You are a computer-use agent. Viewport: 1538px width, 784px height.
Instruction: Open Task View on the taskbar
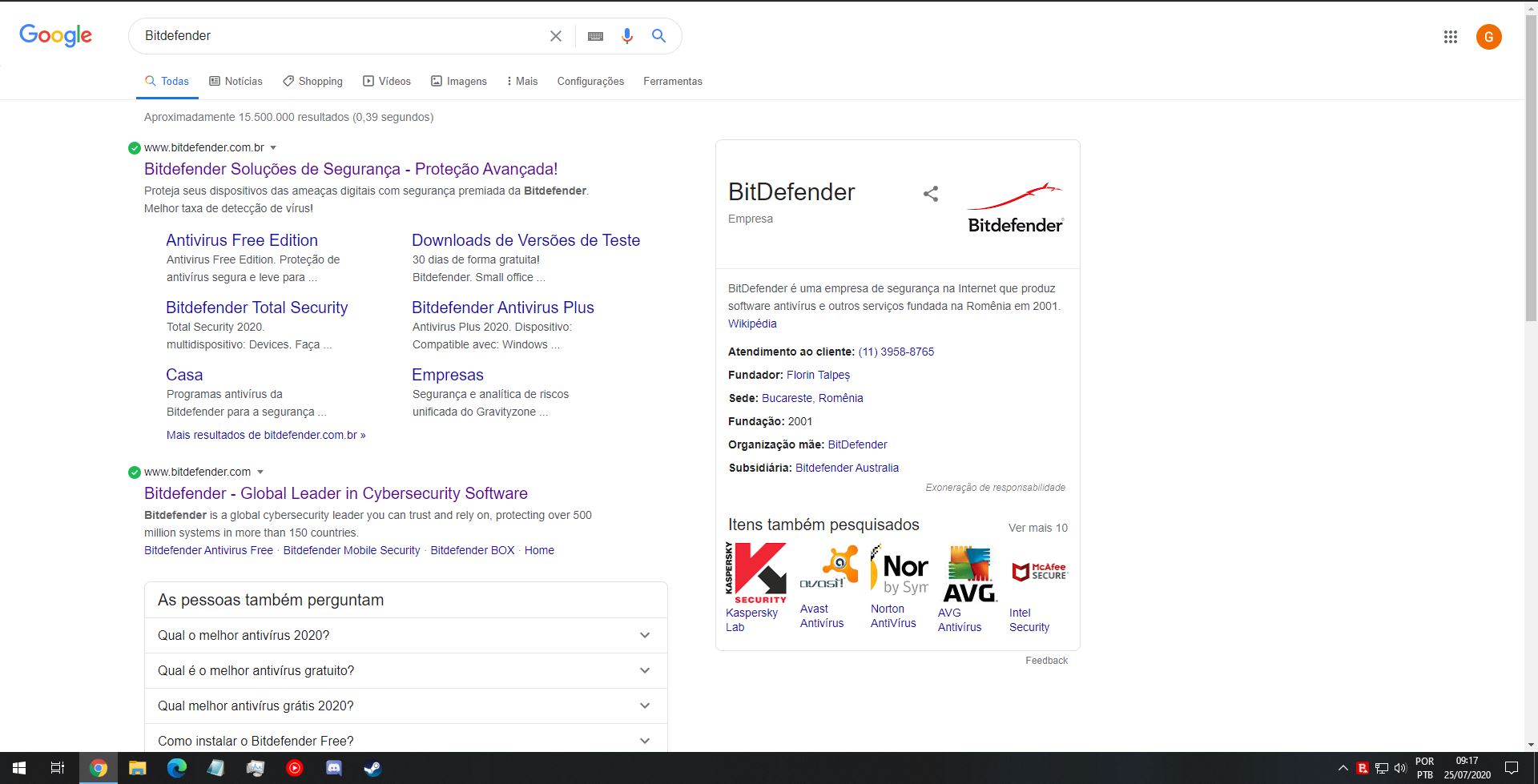pyautogui.click(x=58, y=768)
